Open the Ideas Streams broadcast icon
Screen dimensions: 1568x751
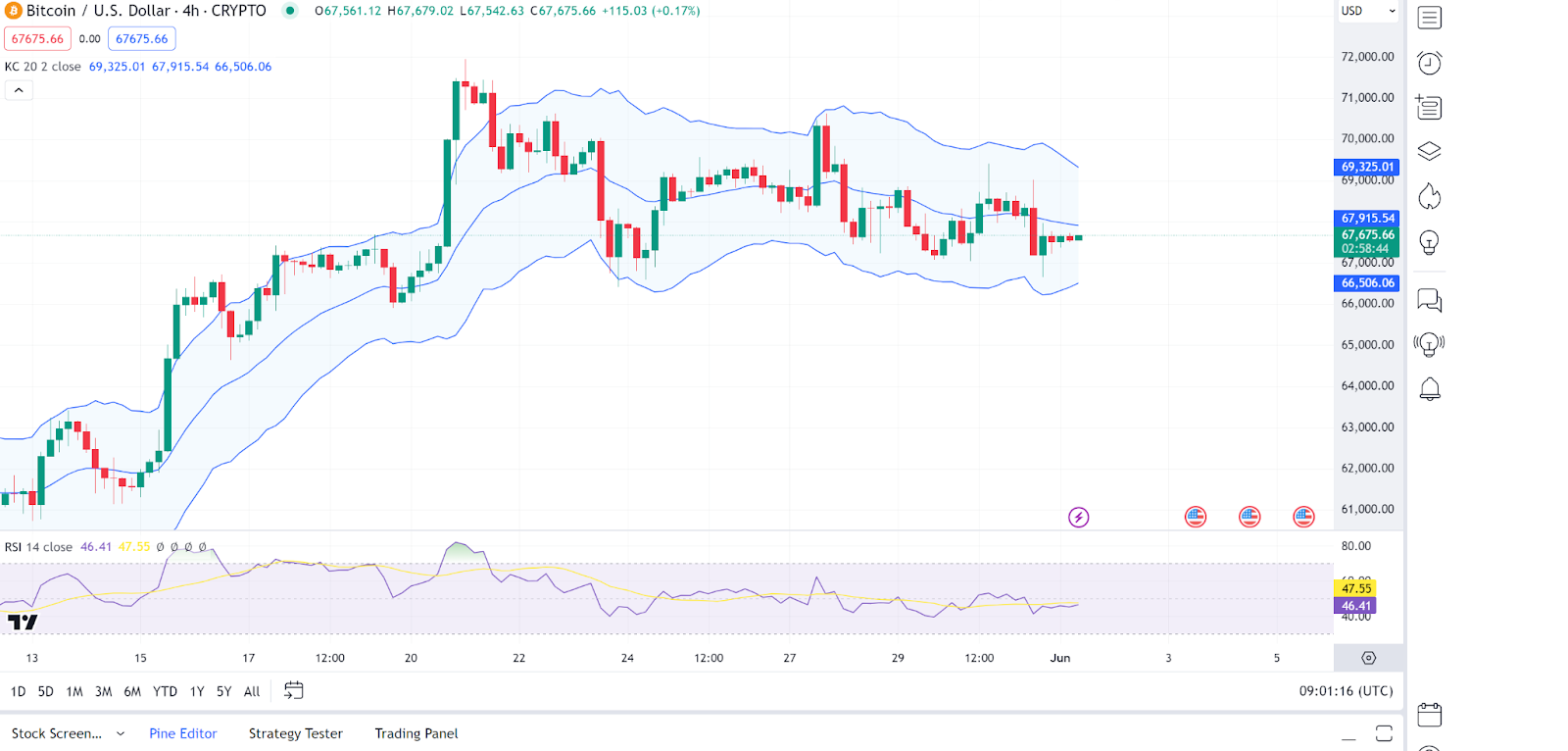click(1430, 344)
